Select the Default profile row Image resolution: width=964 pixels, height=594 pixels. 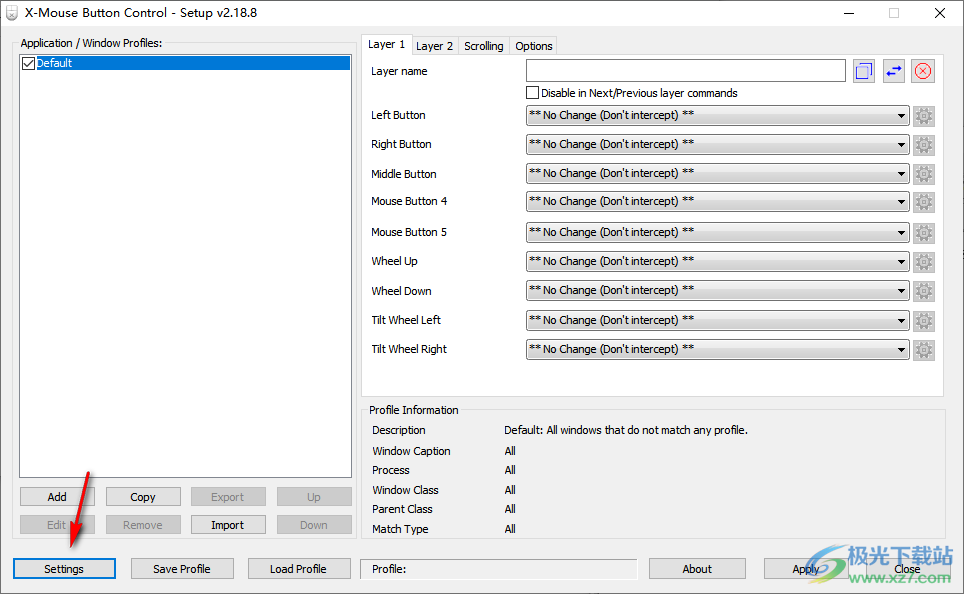pos(186,63)
